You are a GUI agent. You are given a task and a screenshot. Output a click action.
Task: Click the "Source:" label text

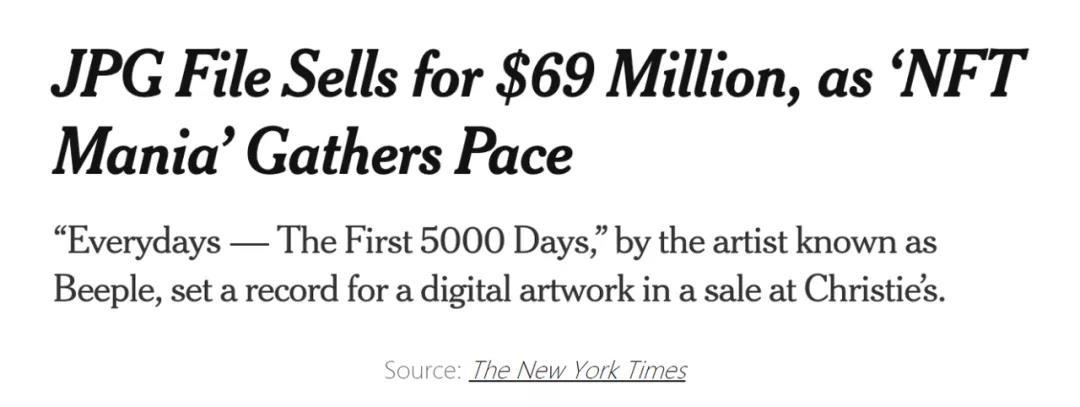point(423,370)
